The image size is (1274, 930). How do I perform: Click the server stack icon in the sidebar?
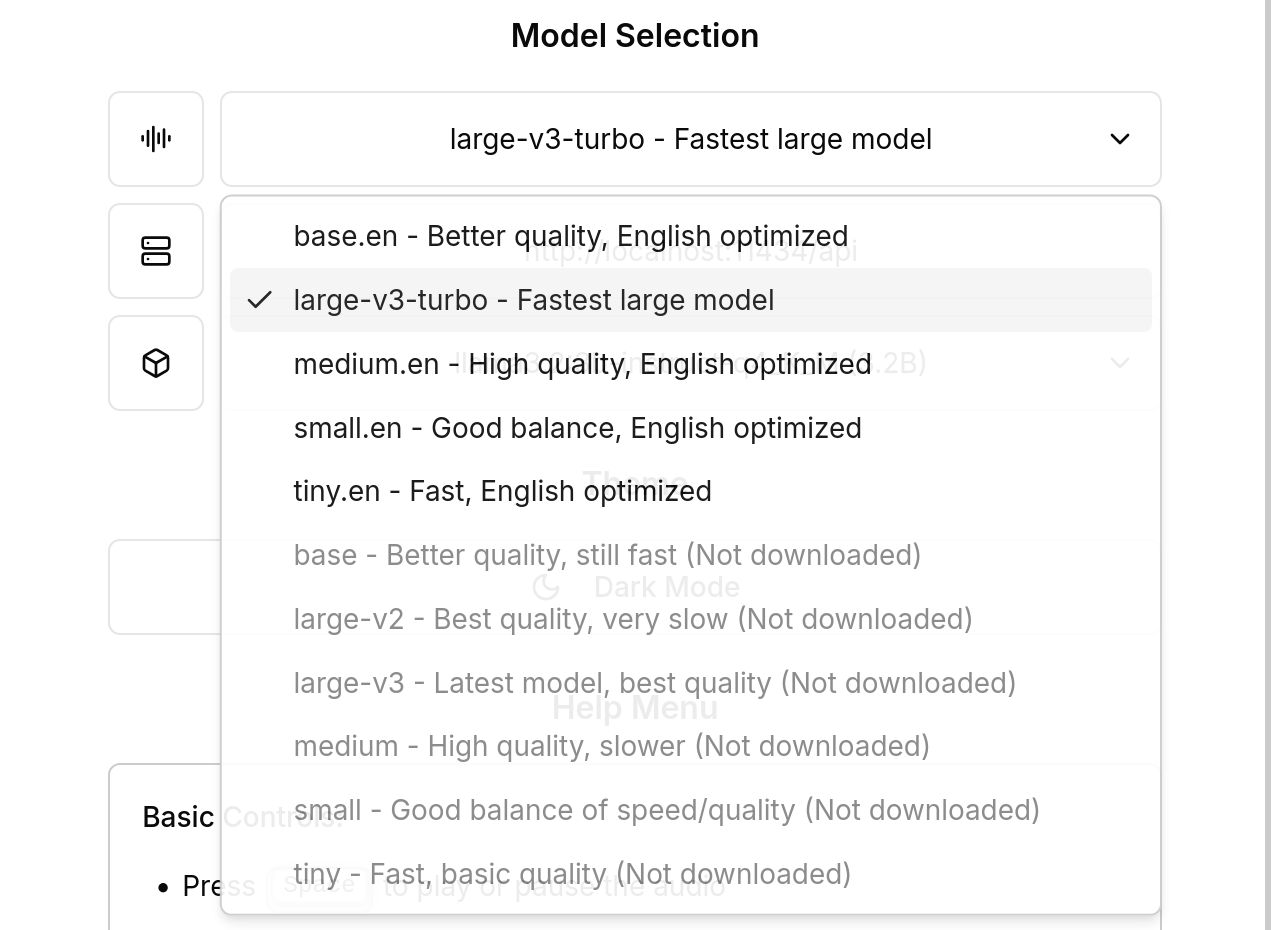(156, 251)
